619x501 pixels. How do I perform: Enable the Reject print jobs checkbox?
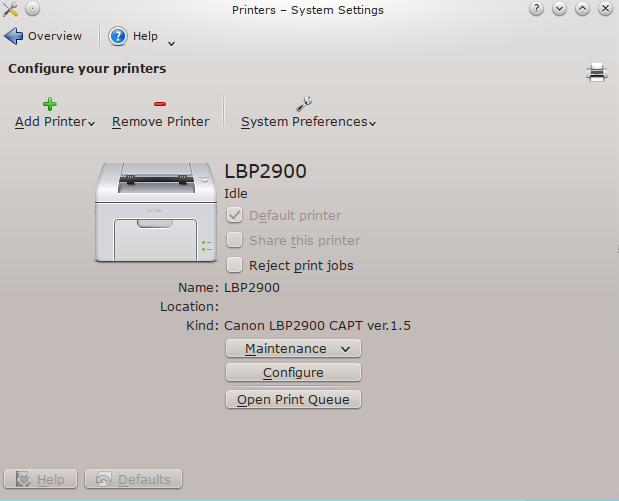[x=234, y=265]
